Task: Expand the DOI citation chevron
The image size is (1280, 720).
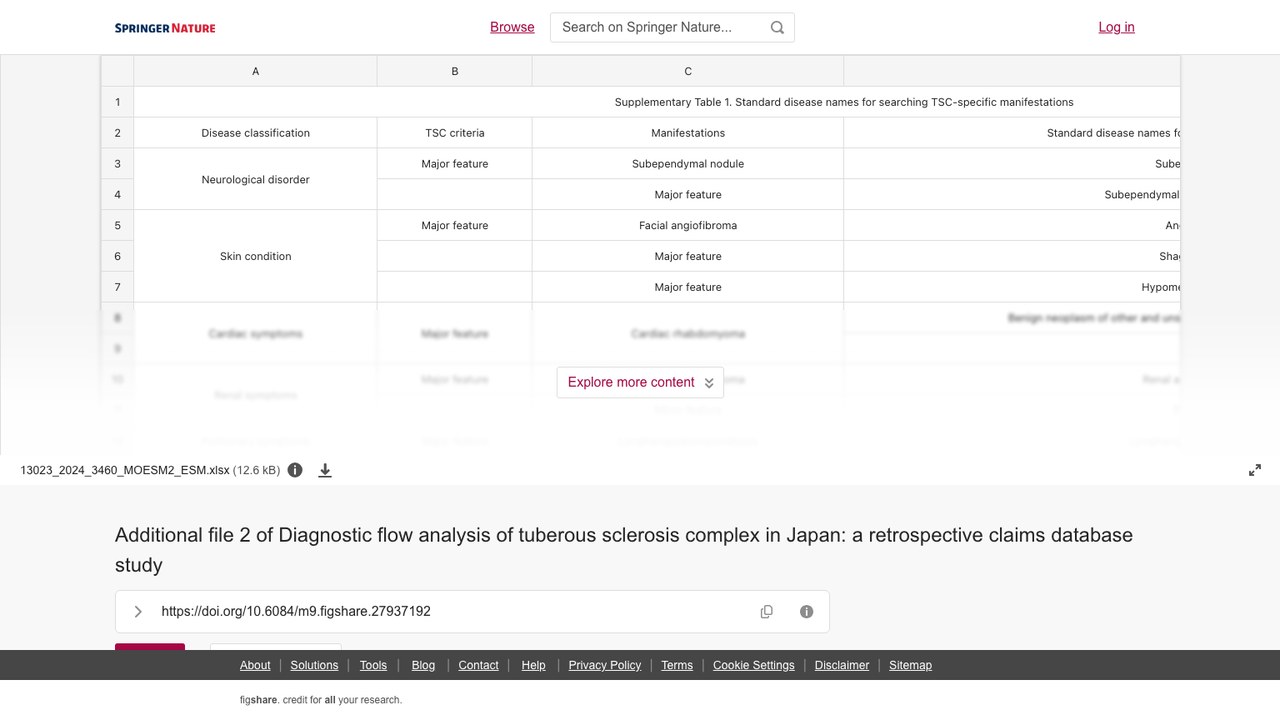Action: point(138,612)
